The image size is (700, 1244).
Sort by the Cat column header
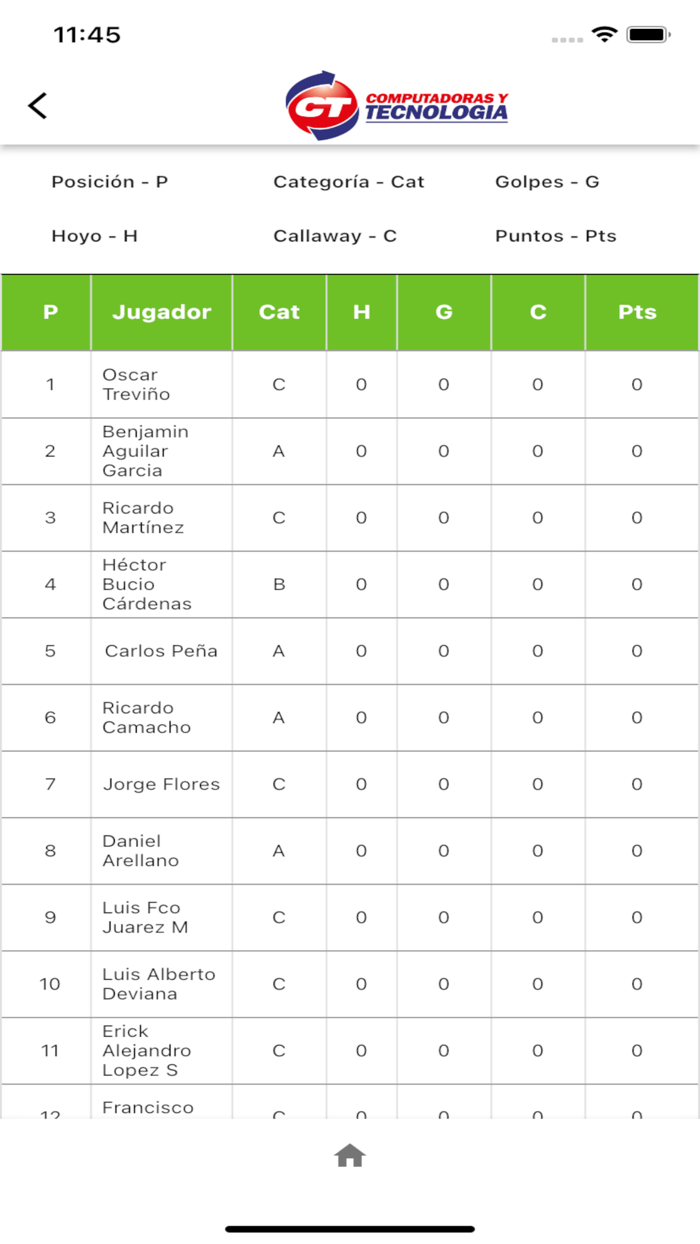click(x=279, y=312)
